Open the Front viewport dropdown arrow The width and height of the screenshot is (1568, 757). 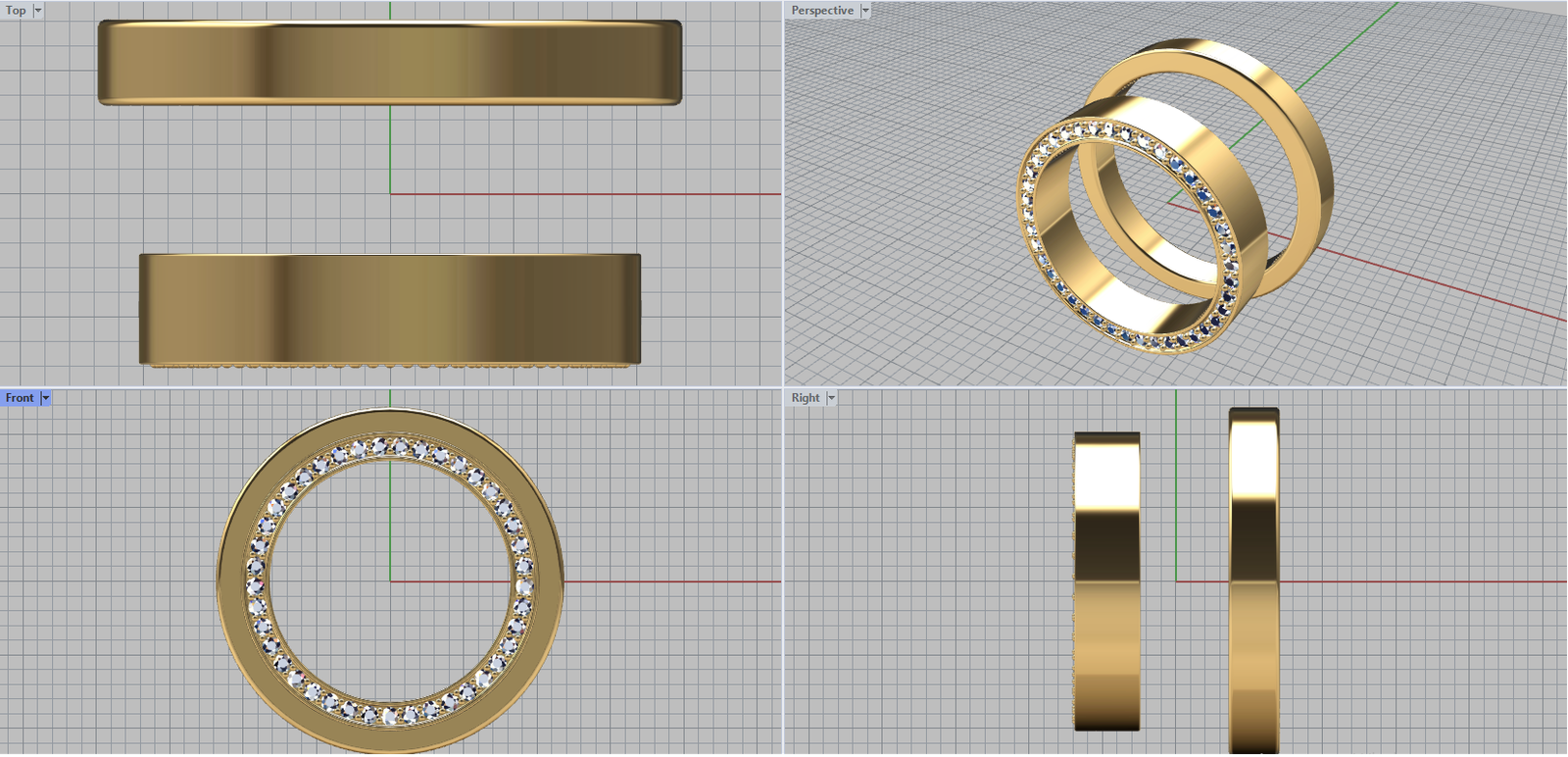(x=45, y=397)
